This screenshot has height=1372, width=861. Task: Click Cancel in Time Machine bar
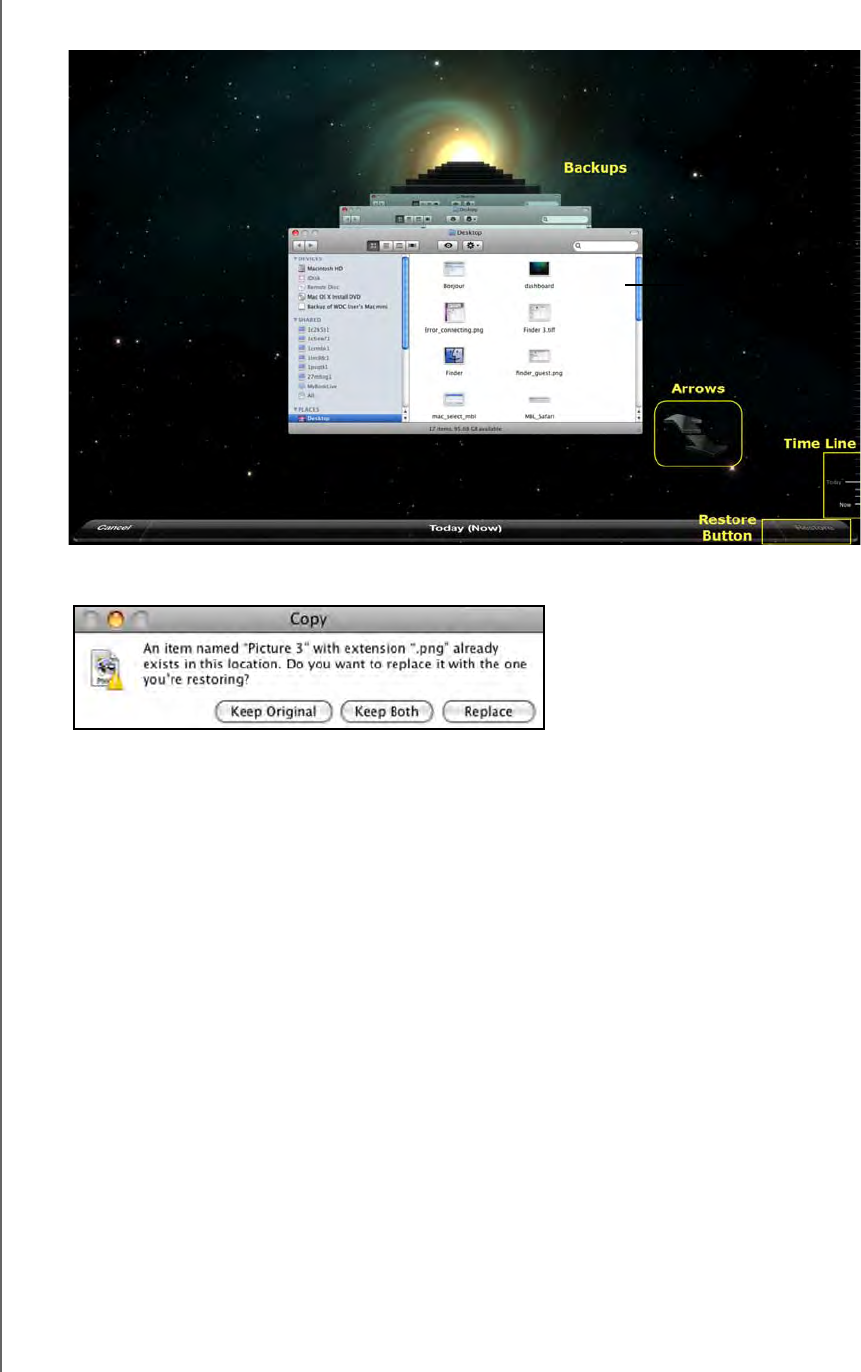[112, 527]
